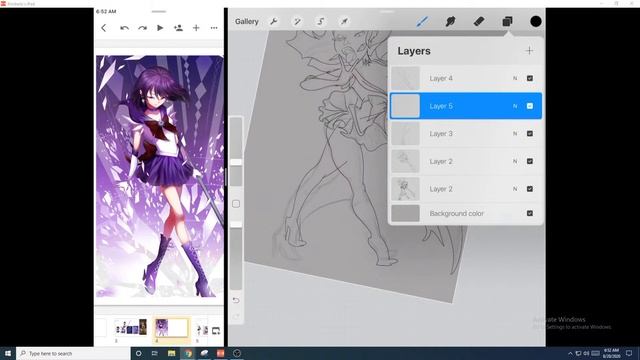Open blend mode N for Layer 3
The width and height of the screenshot is (640, 360).
pos(515,134)
